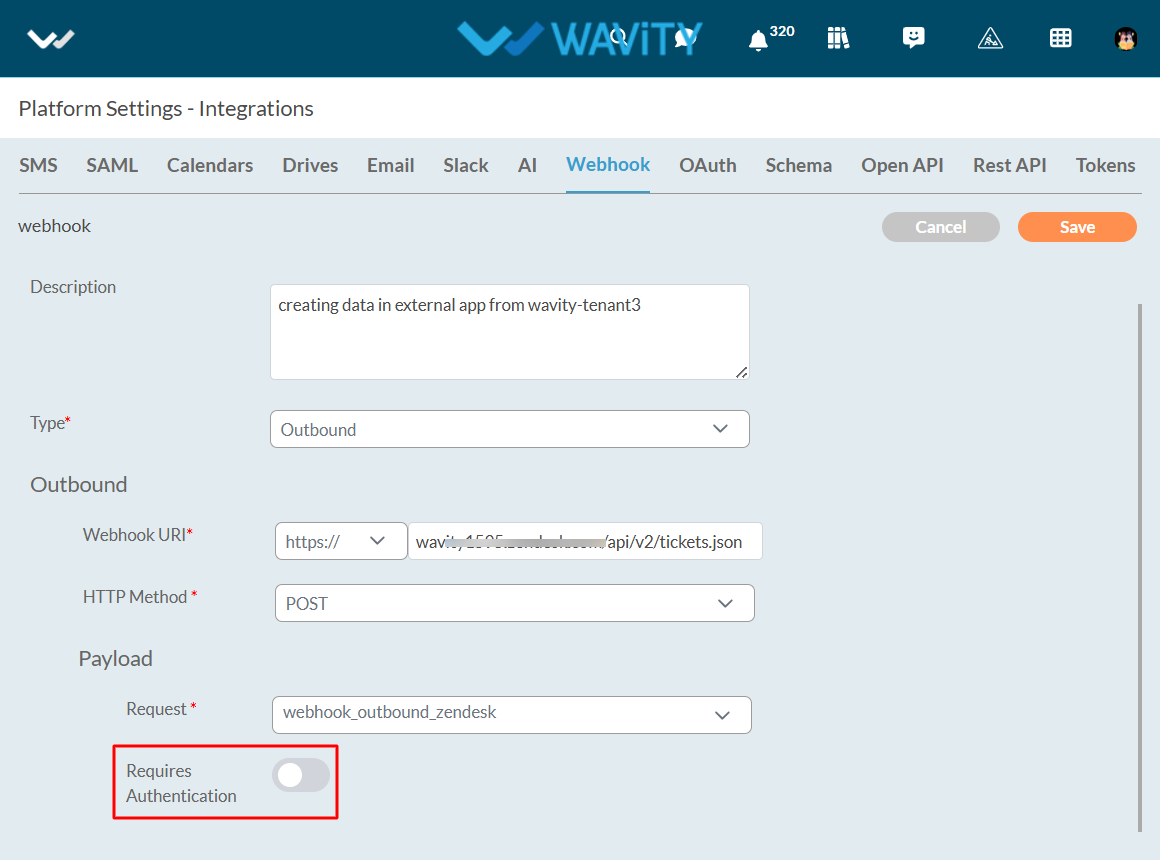The width and height of the screenshot is (1160, 860).
Task: Switch to the Open API tab
Action: [902, 165]
